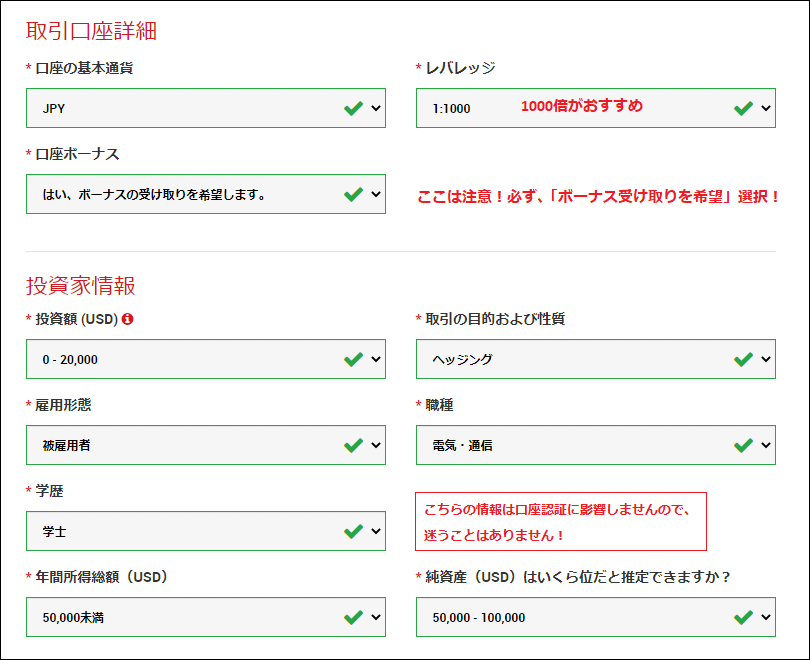
Task: Click the checkmark icon in the レバレッジ field
Action: pyautogui.click(x=742, y=107)
